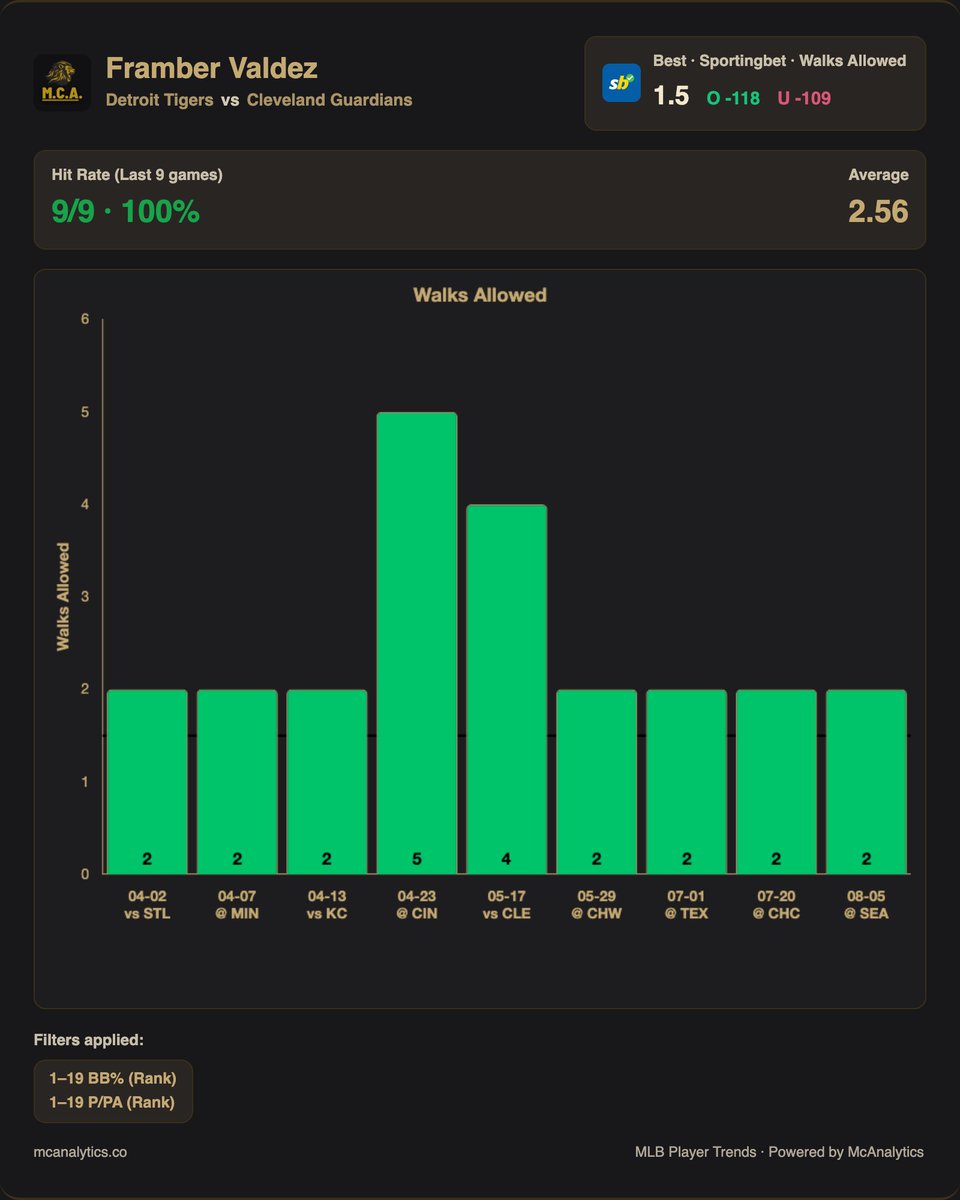Click the vertical Walks Allowed axis title
The height and width of the screenshot is (1200, 960).
pos(63,597)
